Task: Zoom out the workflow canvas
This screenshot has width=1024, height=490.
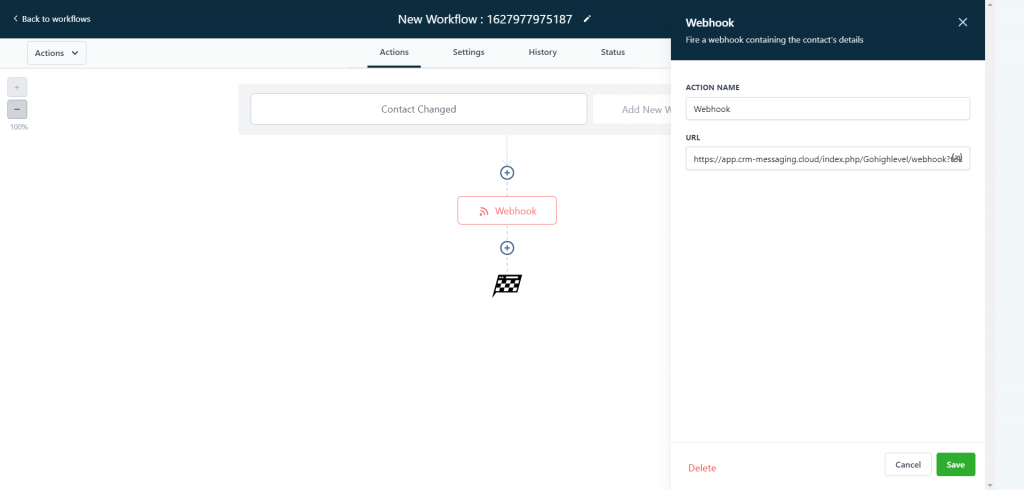Action: click(17, 109)
